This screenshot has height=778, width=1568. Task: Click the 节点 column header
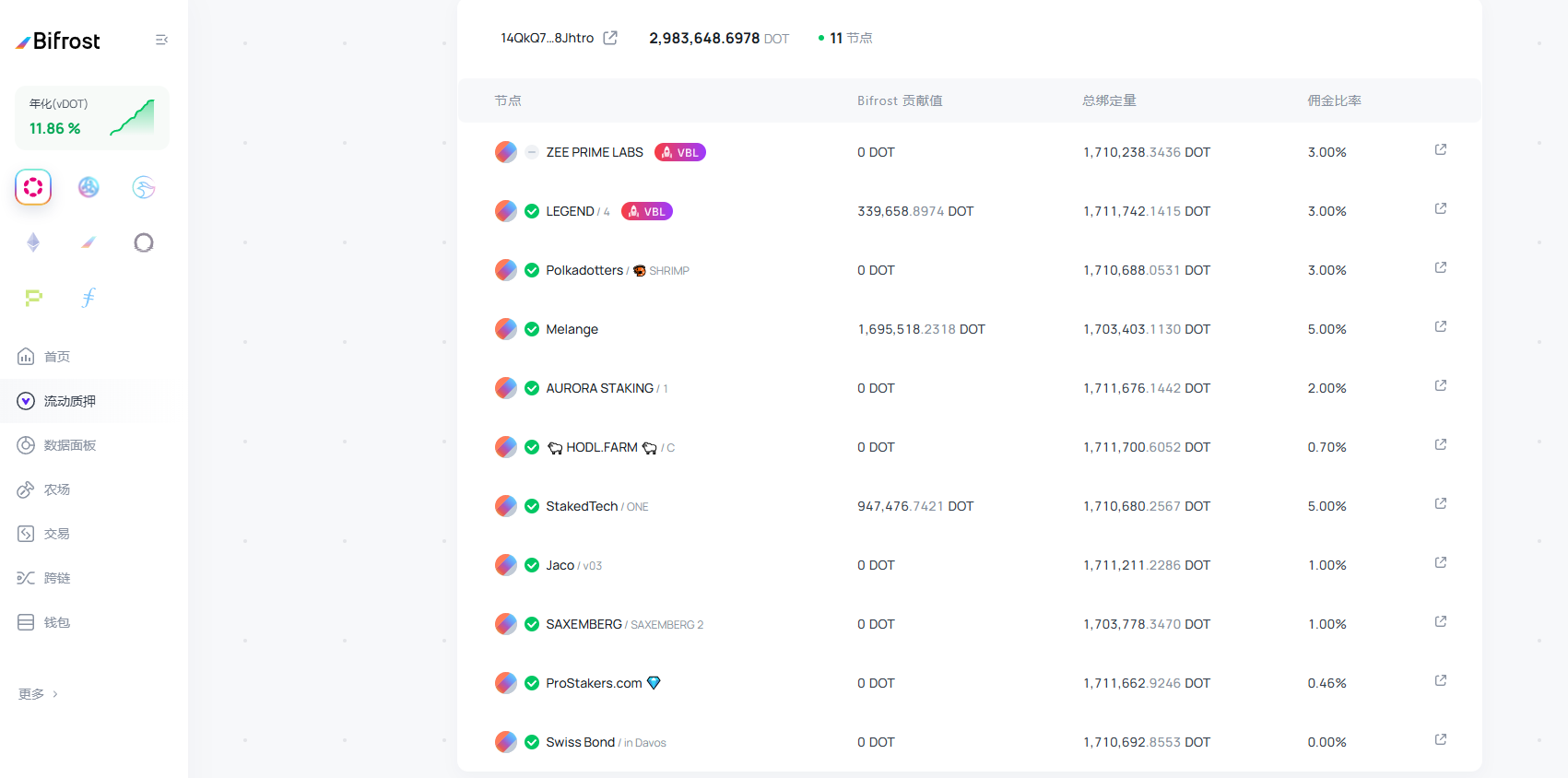508,100
